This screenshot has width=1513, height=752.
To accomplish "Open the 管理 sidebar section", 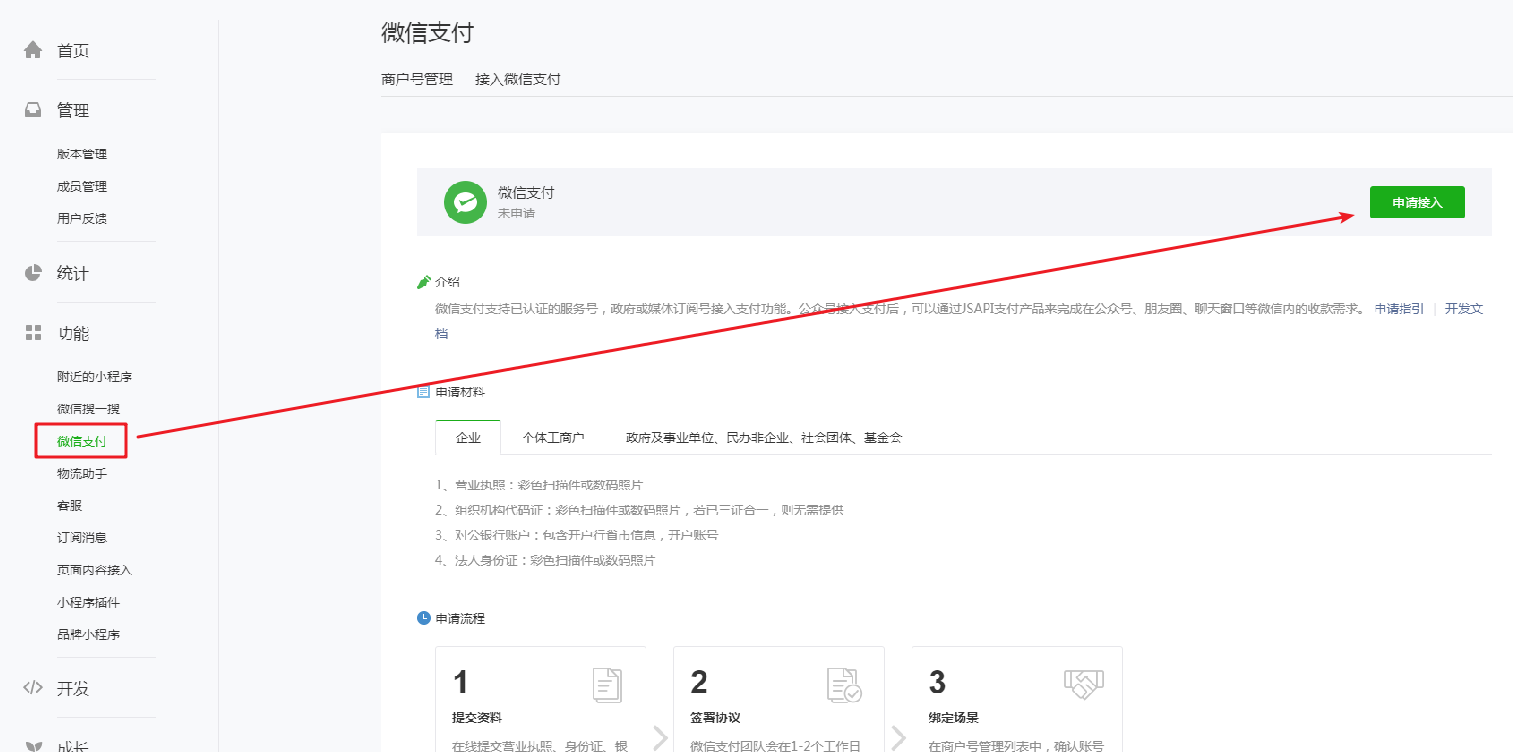I will (73, 110).
